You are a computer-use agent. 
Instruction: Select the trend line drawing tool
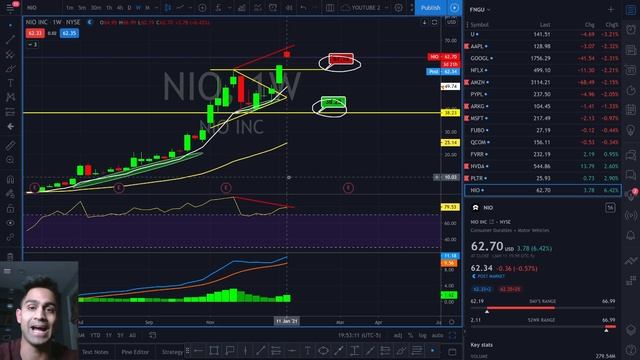coord(10,39)
